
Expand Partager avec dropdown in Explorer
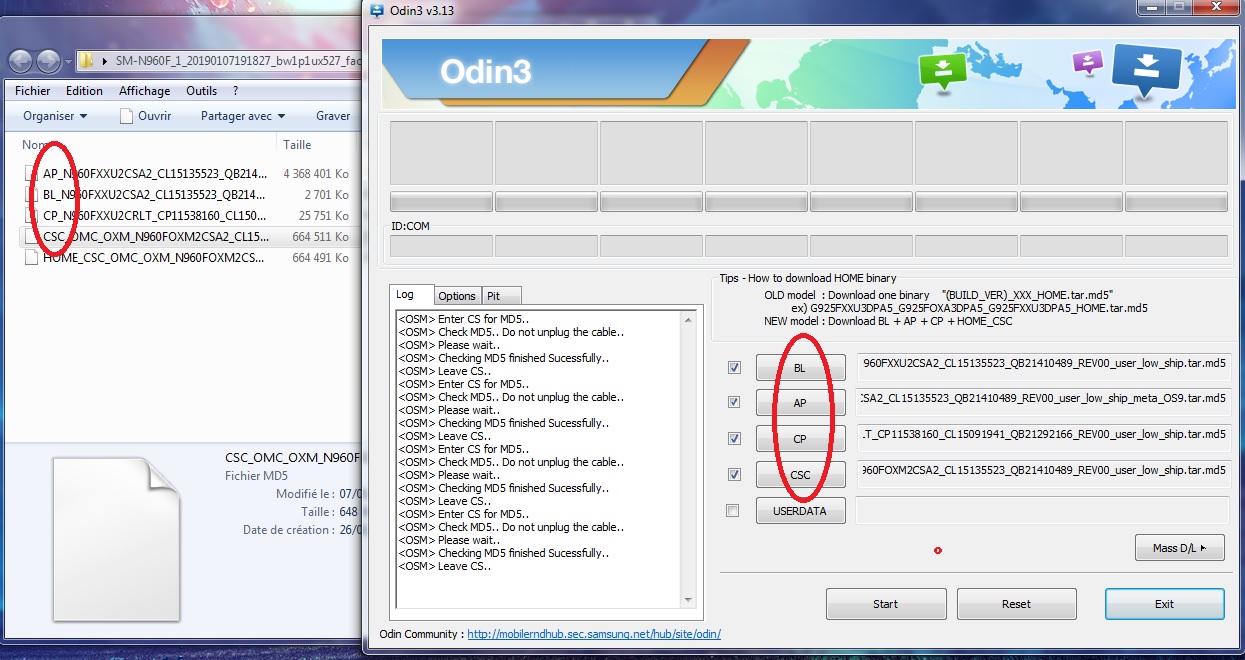[243, 116]
